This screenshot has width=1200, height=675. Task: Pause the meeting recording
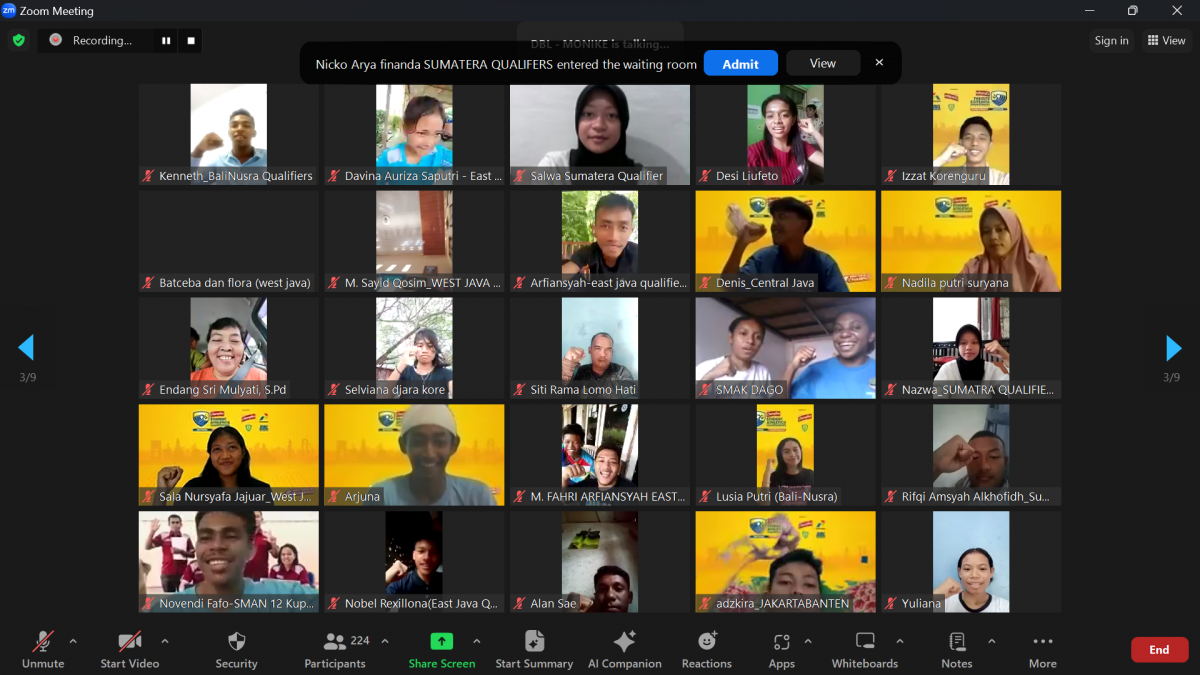(x=166, y=41)
